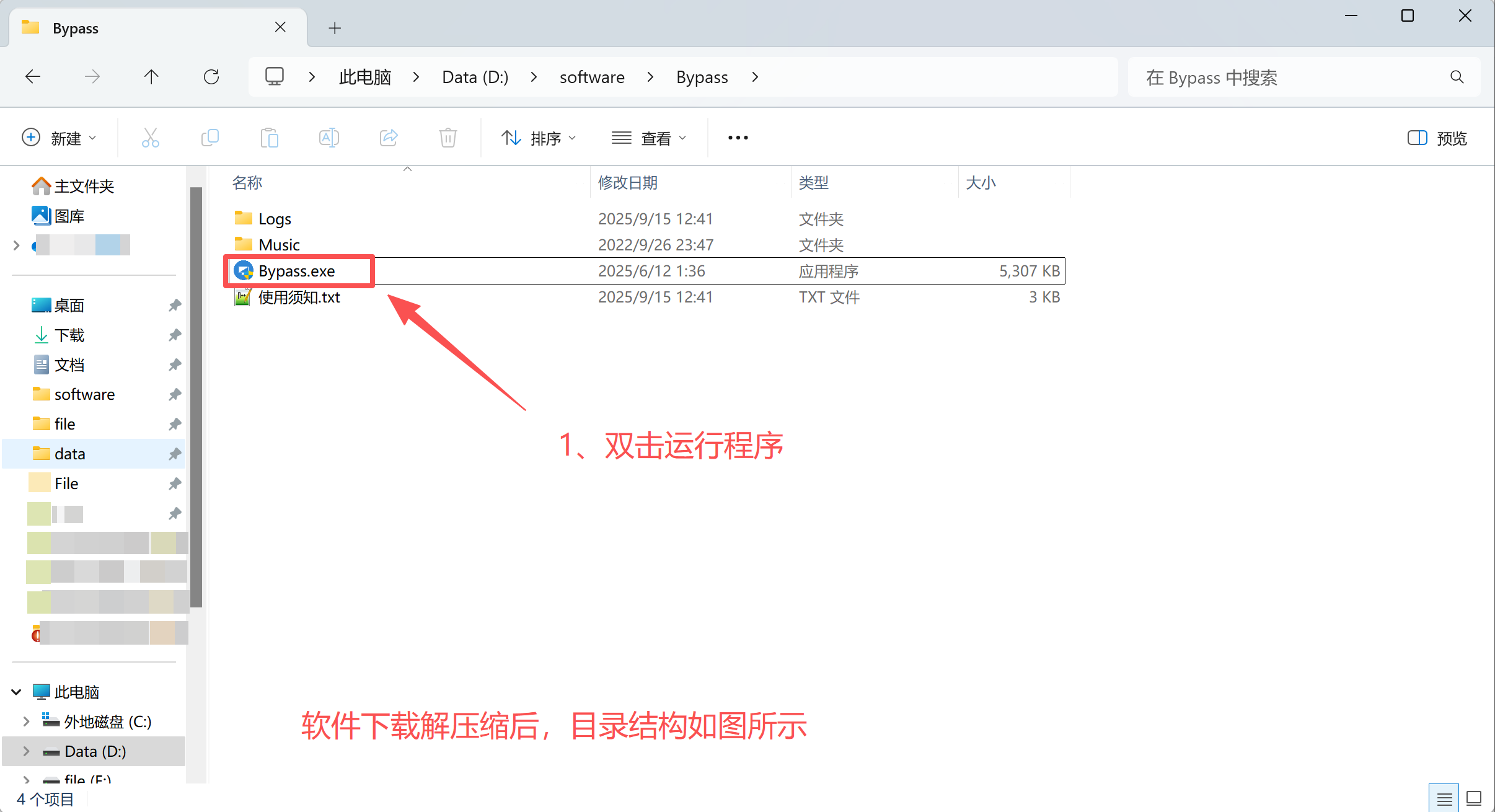
Task: Refresh the current folder view
Action: coord(211,77)
